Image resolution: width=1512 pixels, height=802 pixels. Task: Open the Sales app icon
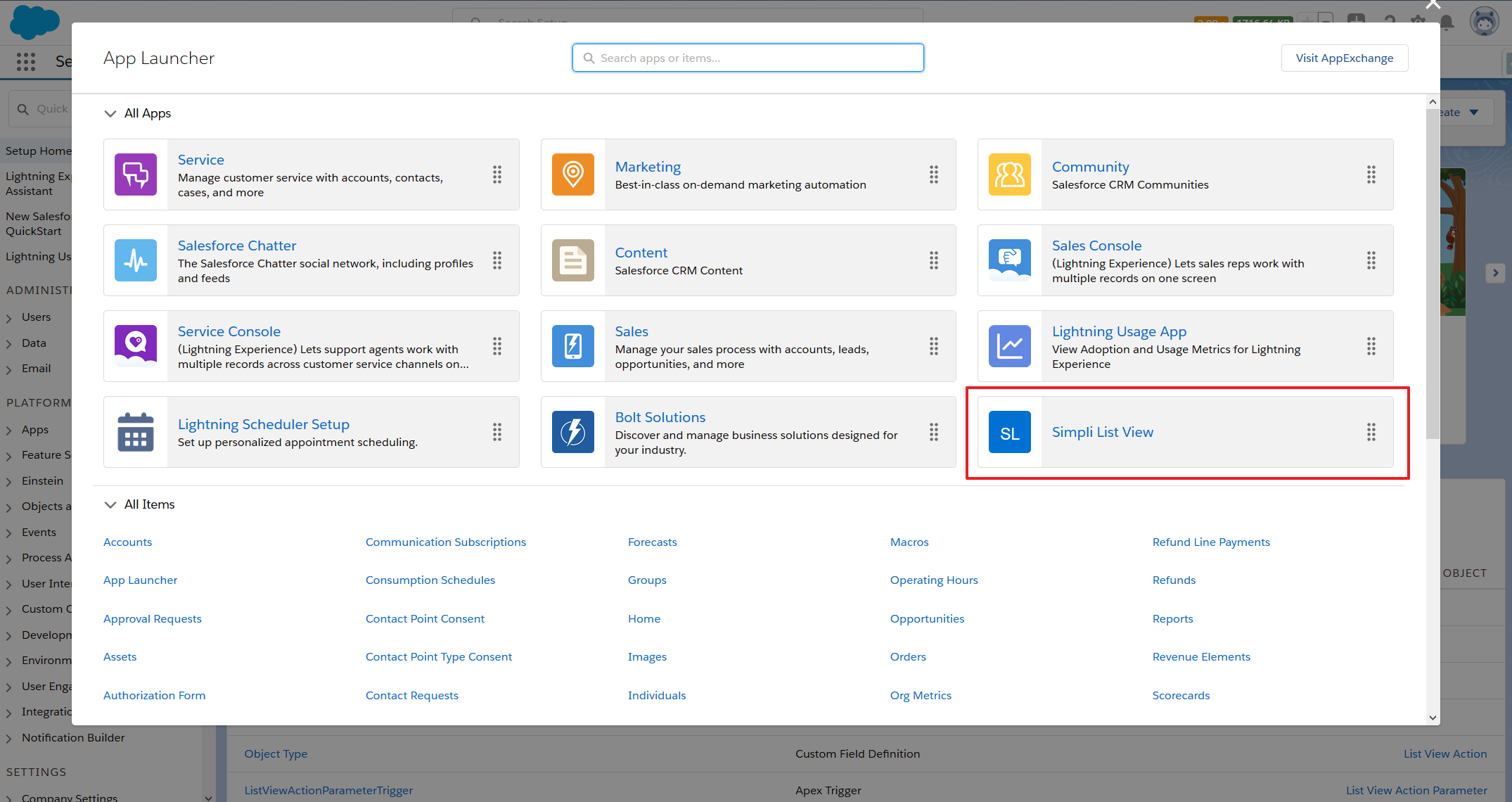click(573, 346)
